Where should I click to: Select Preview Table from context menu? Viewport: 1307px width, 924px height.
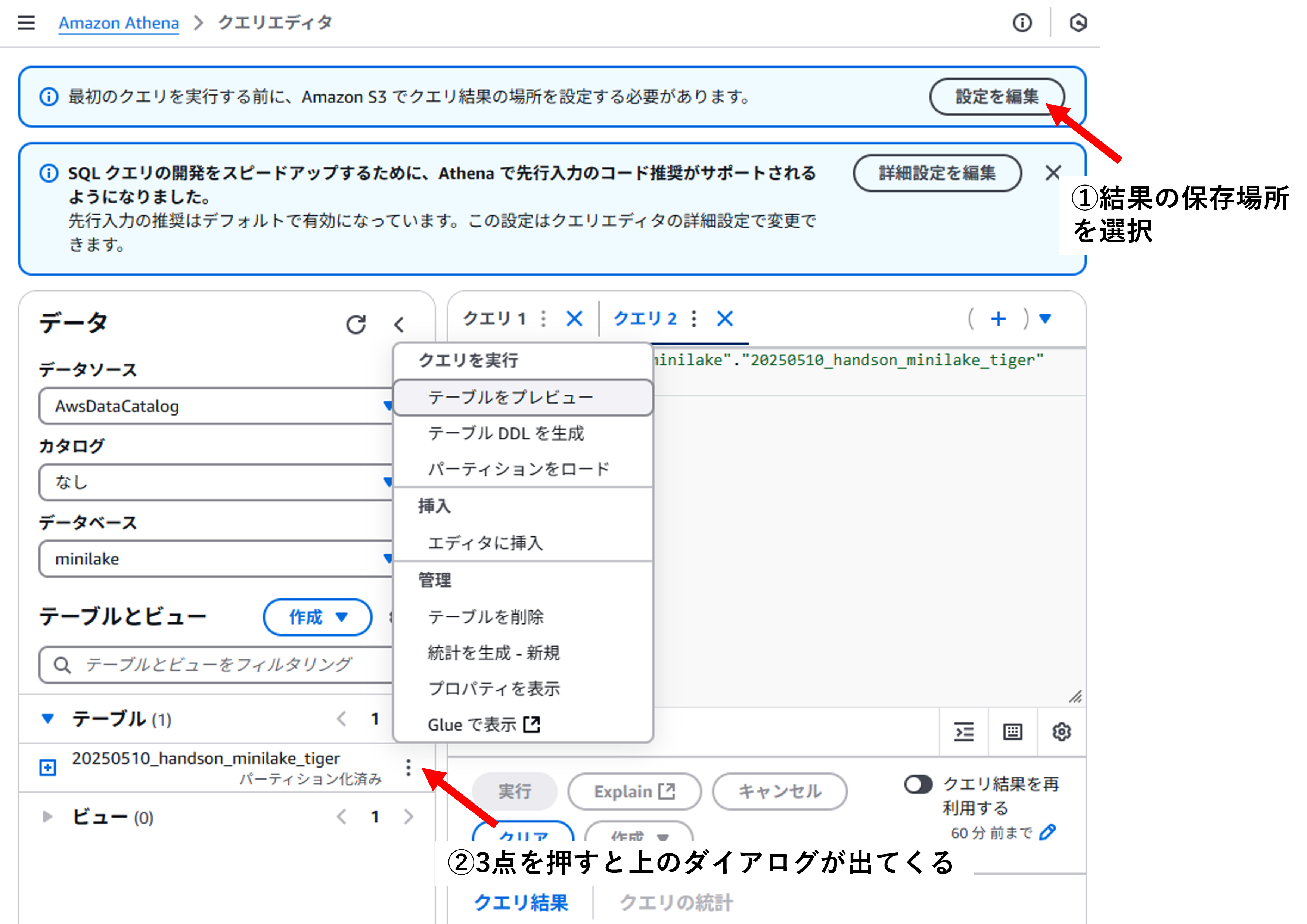tap(510, 397)
